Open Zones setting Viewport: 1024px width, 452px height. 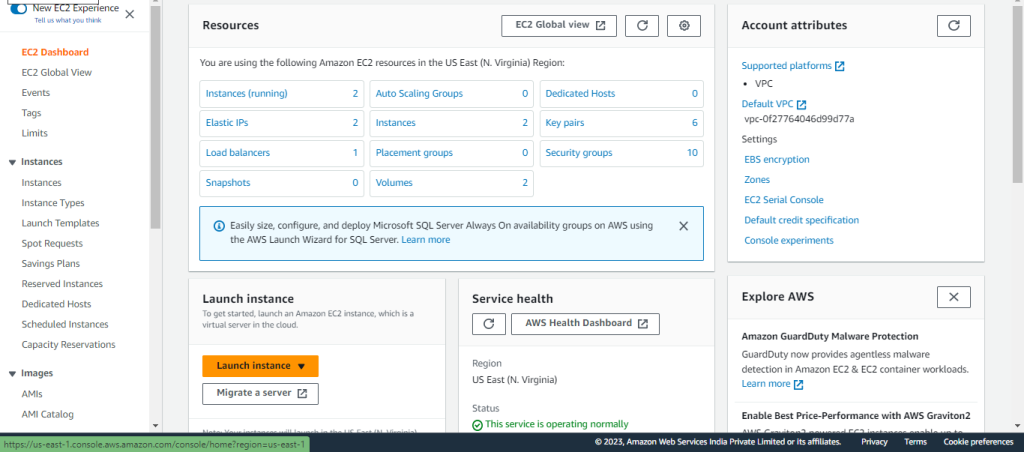point(757,180)
